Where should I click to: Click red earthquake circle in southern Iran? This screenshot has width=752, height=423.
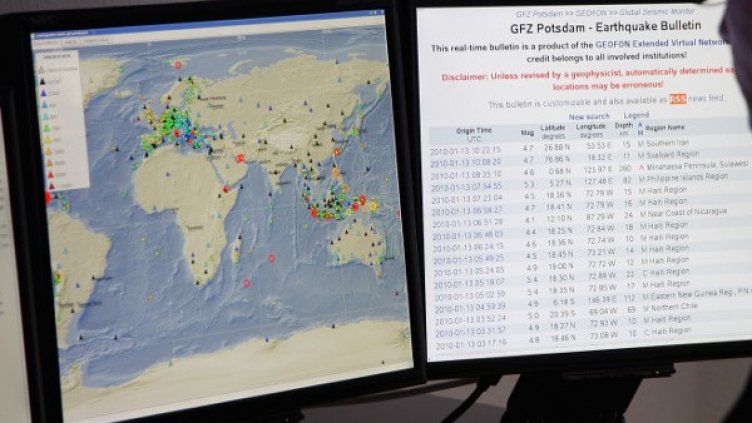(240, 158)
